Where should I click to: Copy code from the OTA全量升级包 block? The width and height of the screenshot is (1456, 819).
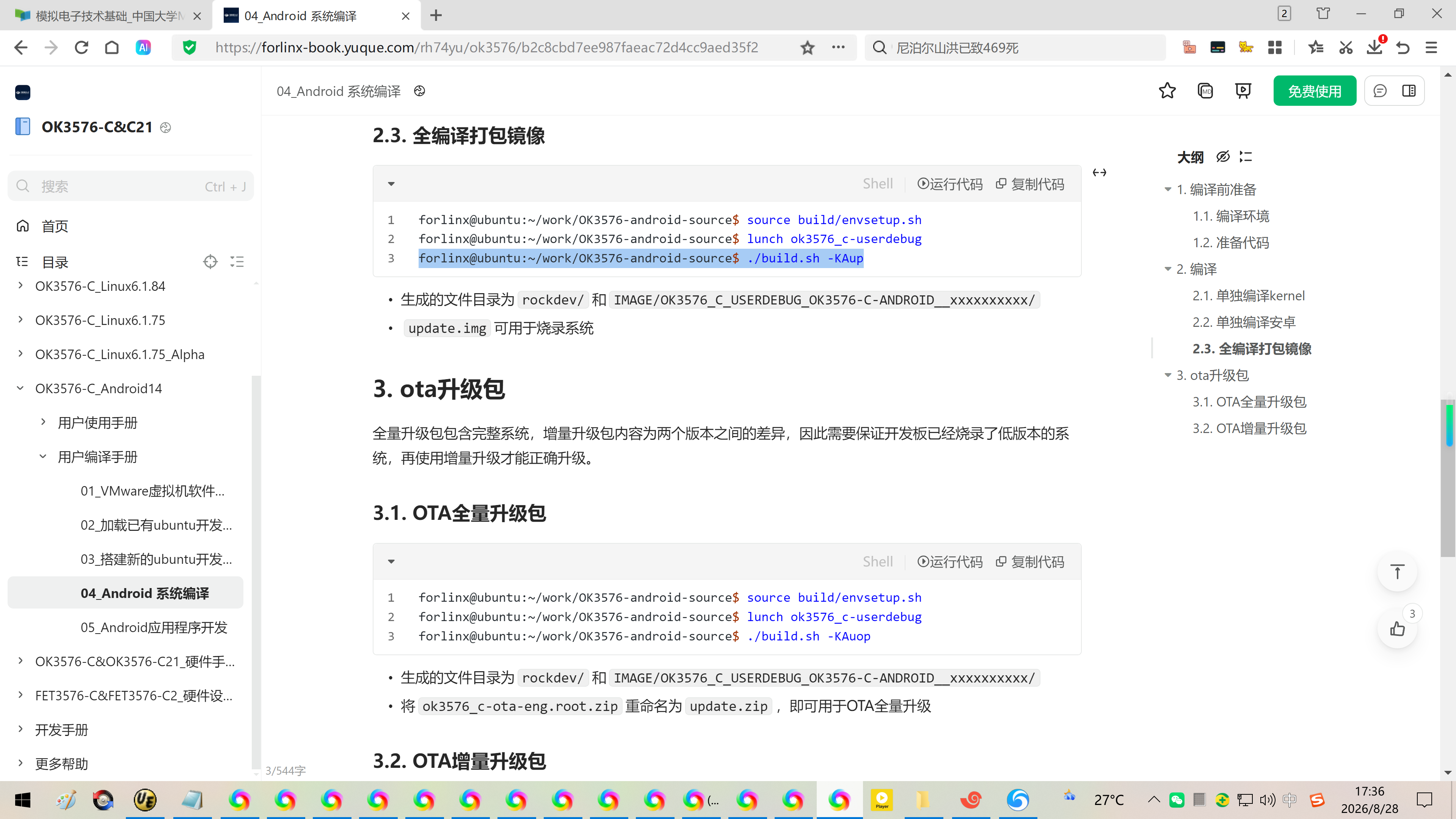1030,561
